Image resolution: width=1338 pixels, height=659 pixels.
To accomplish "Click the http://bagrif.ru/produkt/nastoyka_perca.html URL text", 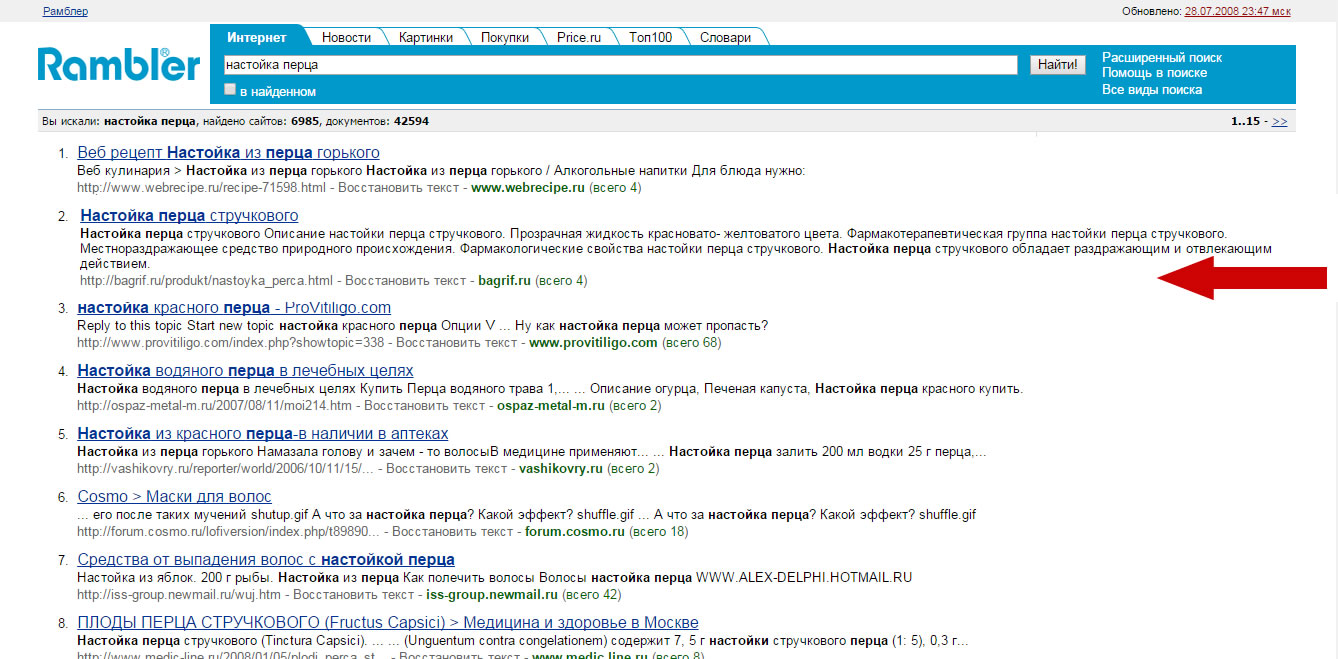I will pos(206,281).
